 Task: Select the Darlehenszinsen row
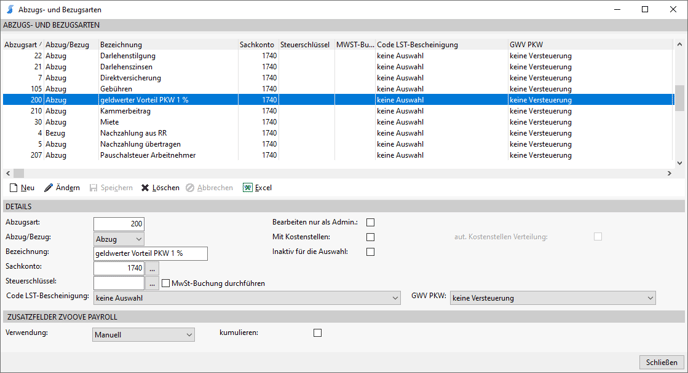coord(338,67)
